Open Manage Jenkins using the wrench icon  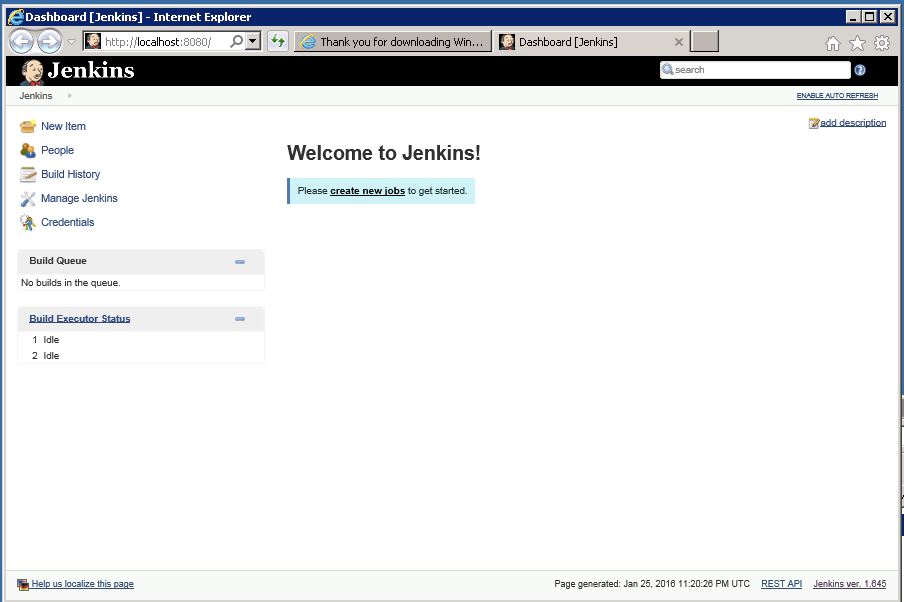(x=27, y=198)
